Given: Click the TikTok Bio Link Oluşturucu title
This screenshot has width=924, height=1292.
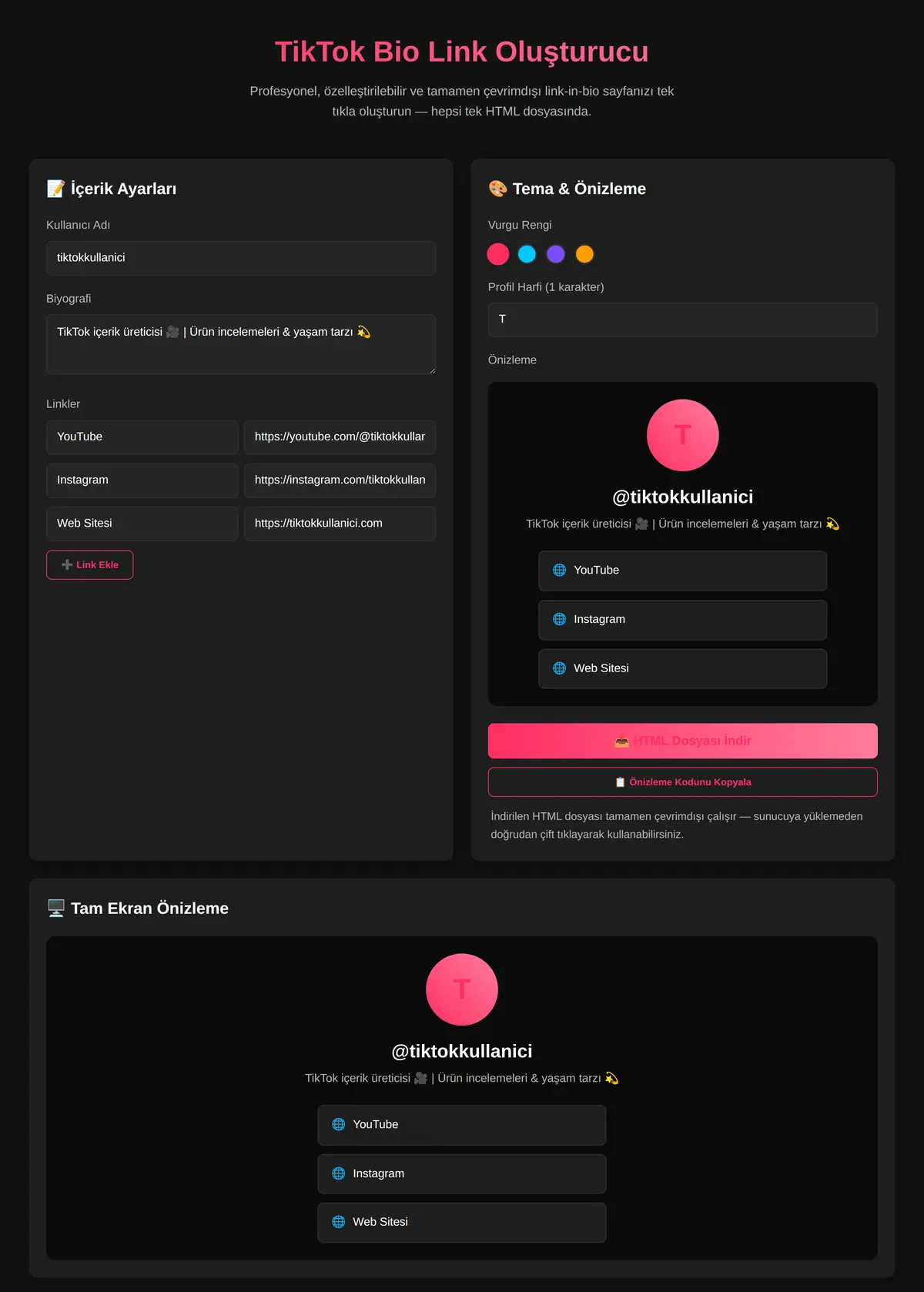Looking at the screenshot, I should tap(462, 52).
